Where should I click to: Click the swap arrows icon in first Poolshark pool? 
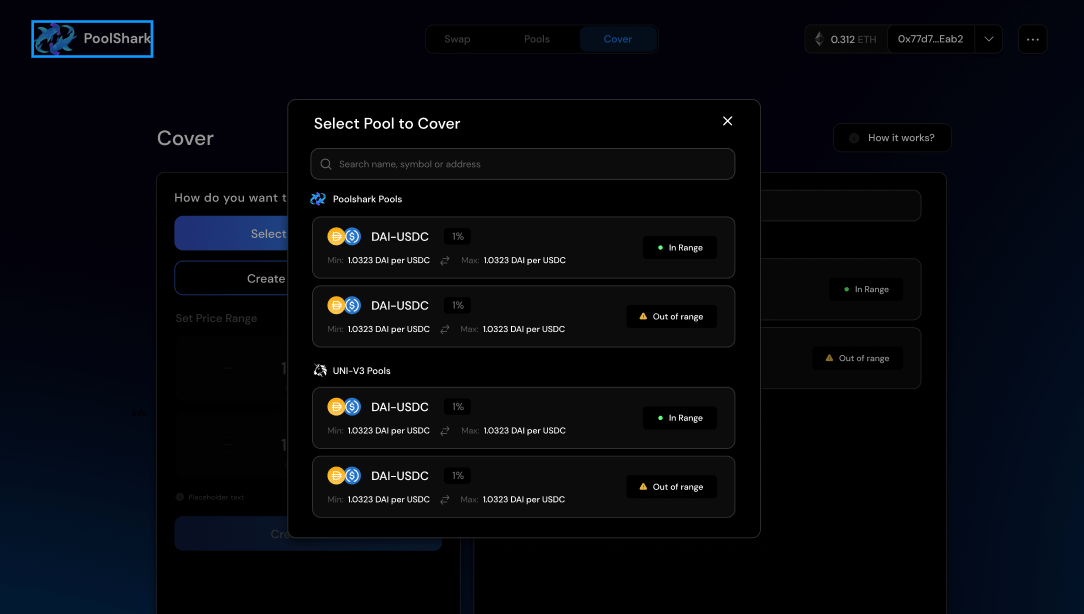click(x=445, y=260)
